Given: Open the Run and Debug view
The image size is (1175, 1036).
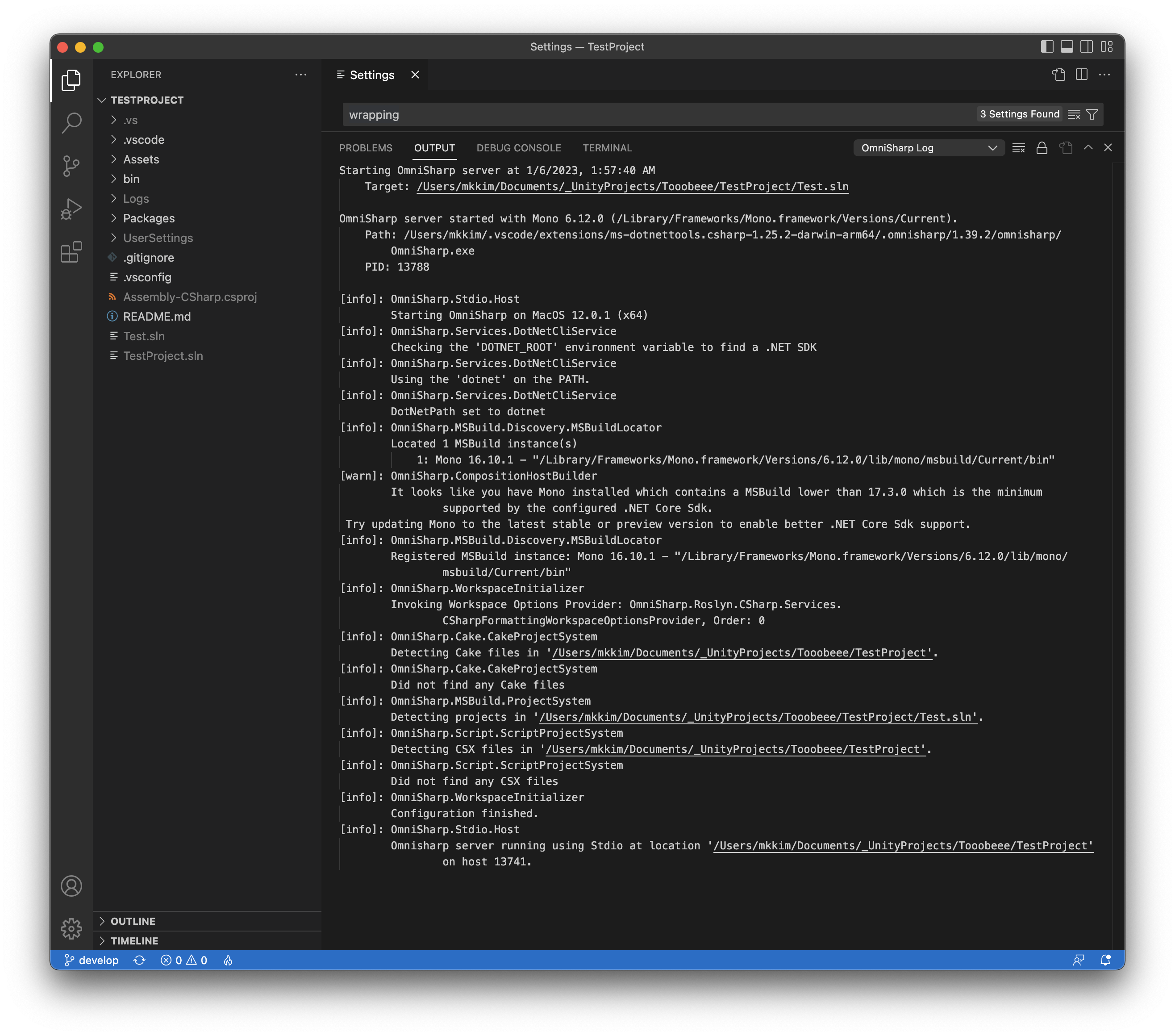Looking at the screenshot, I should pos(71,209).
